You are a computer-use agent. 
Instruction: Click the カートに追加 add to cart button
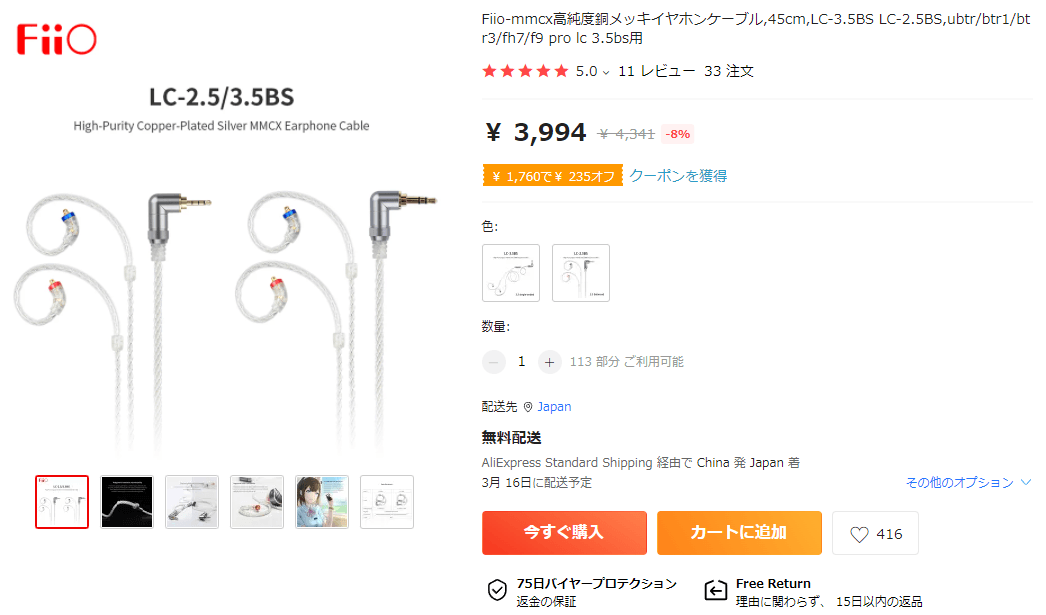point(739,533)
